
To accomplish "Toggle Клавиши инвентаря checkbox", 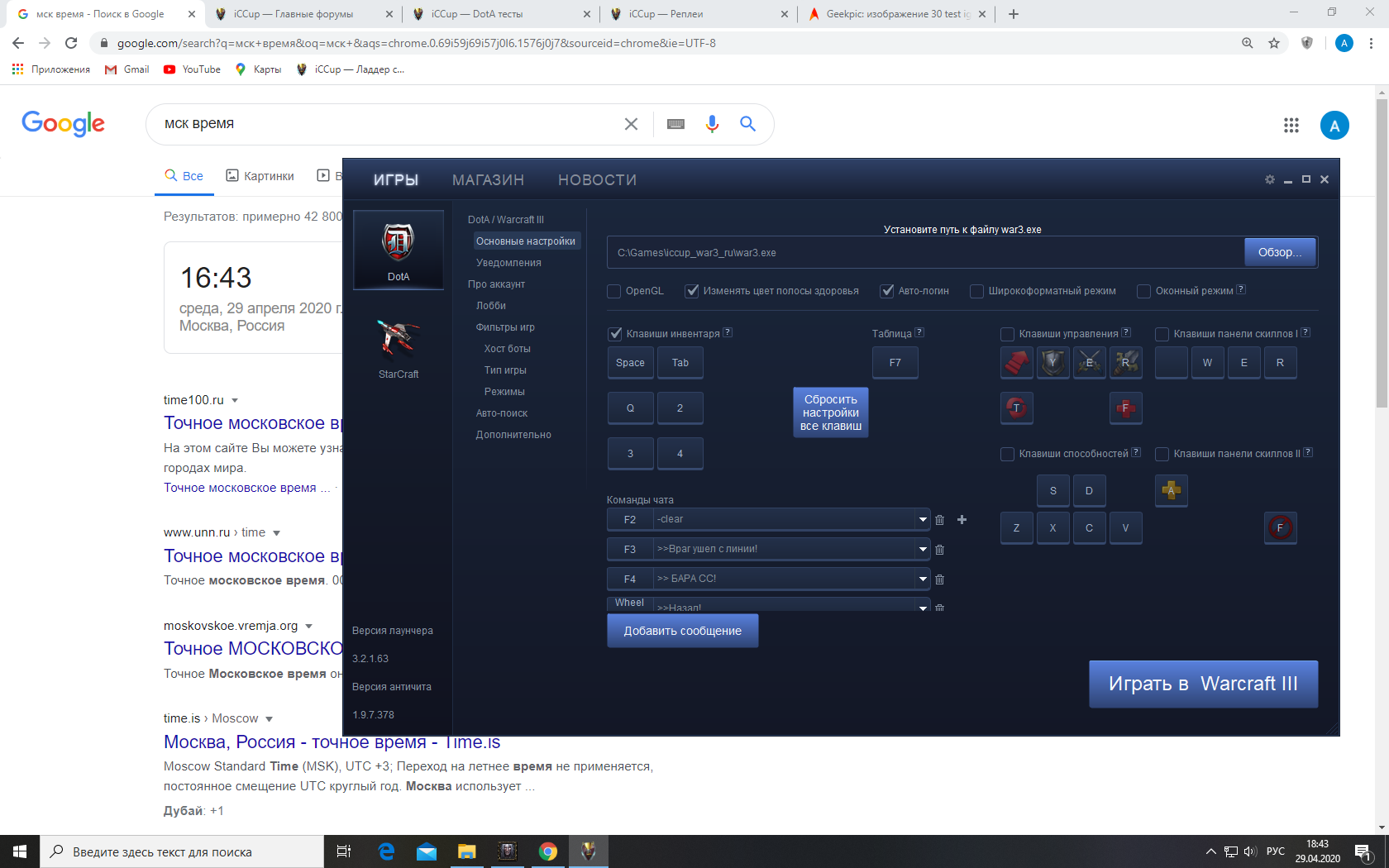I will [615, 334].
